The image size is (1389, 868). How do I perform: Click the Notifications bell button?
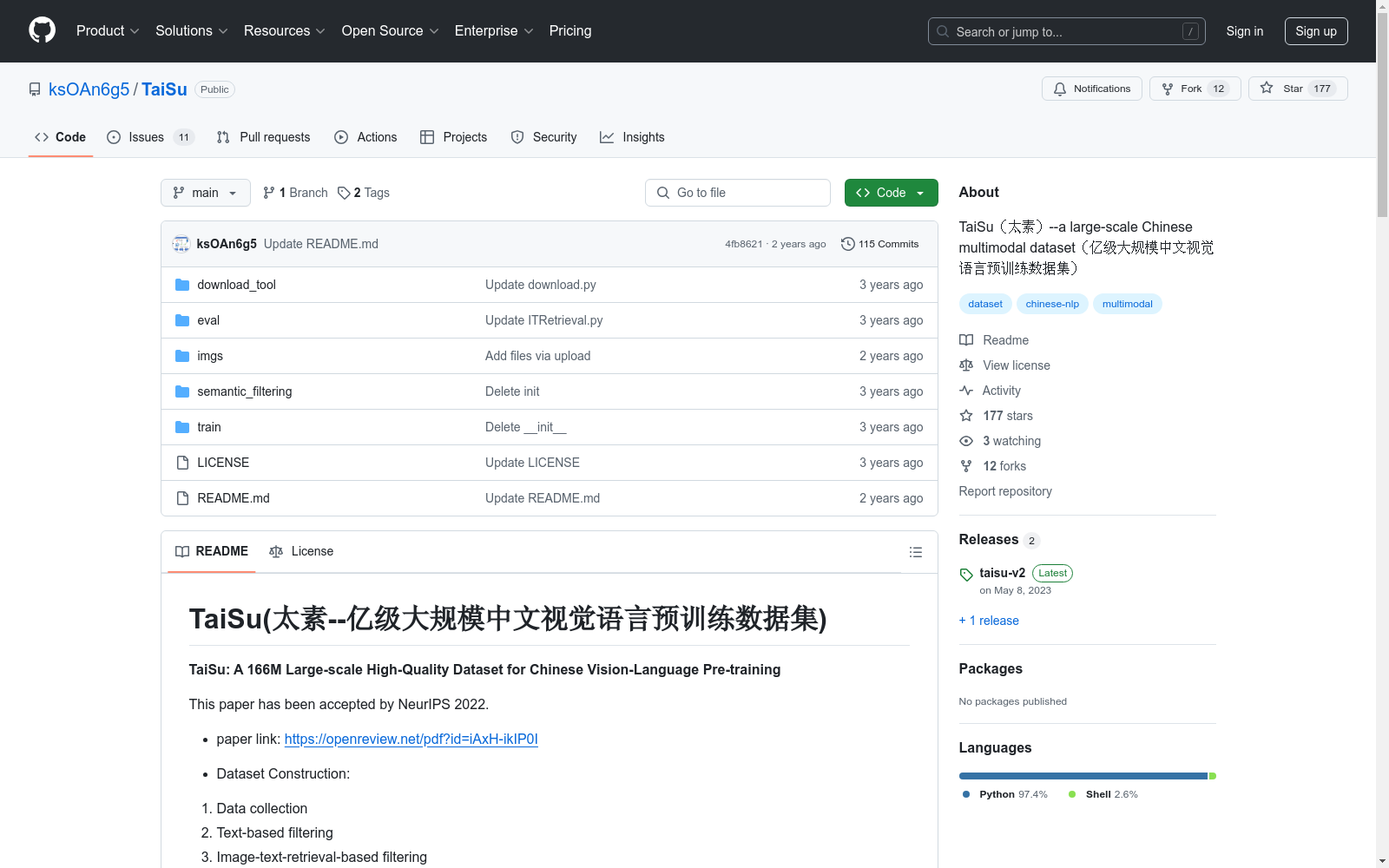1091,89
